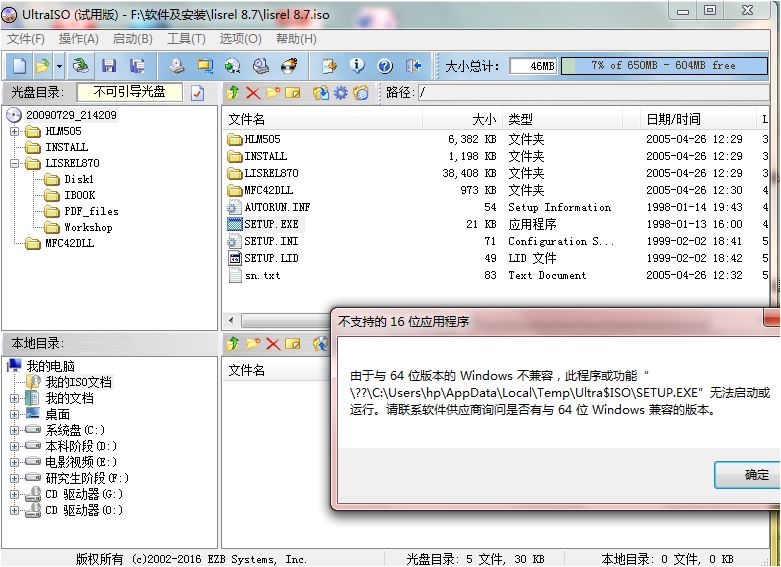Click the 文件名 header in local file list

click(277, 370)
